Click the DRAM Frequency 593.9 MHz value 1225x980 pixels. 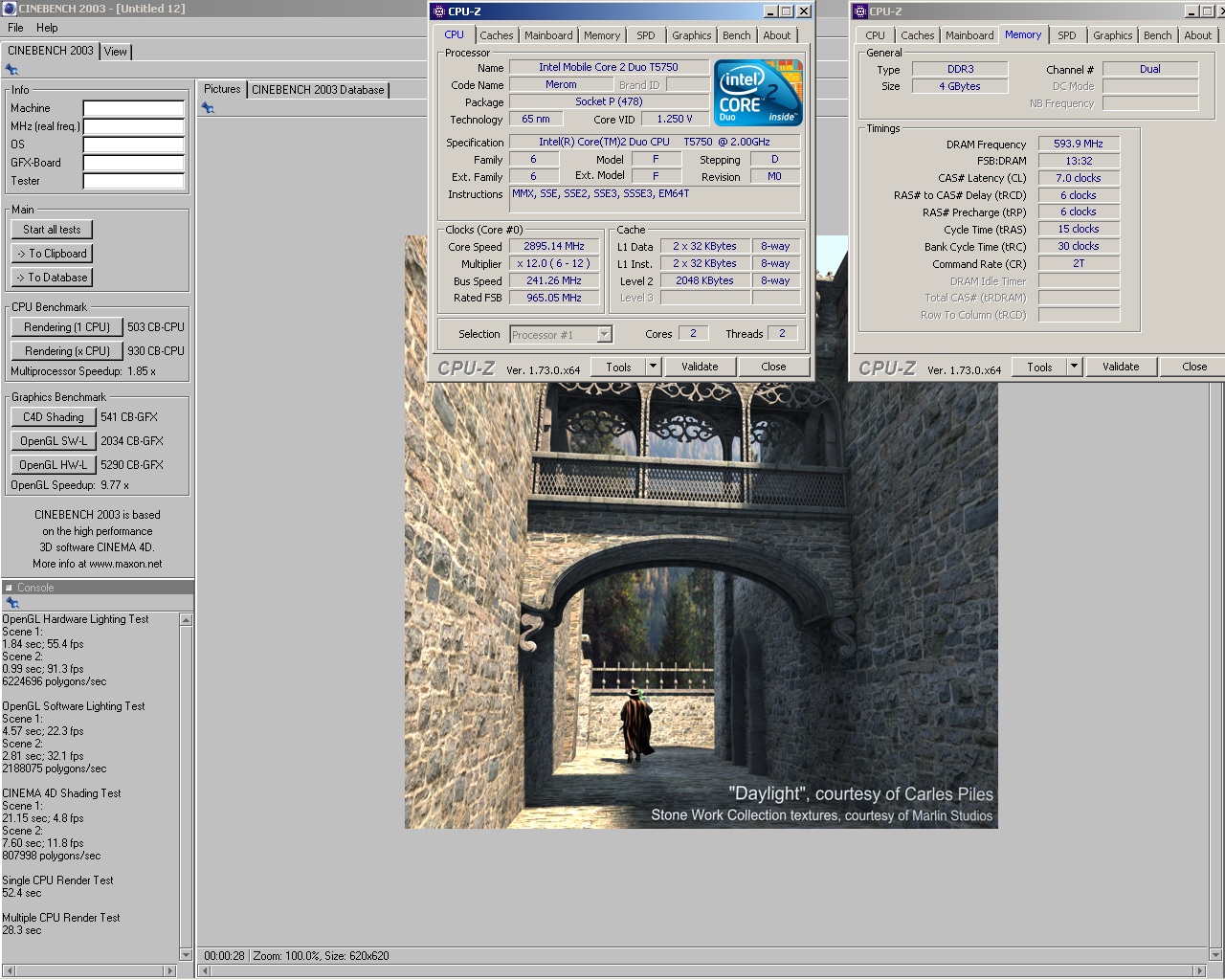pyautogui.click(x=1079, y=144)
